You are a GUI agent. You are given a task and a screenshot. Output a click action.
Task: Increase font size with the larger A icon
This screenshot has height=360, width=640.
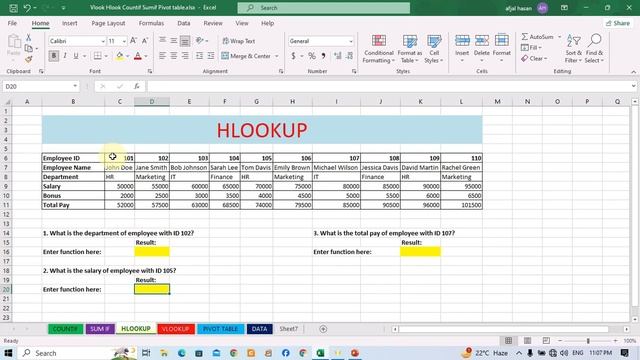(x=133, y=41)
